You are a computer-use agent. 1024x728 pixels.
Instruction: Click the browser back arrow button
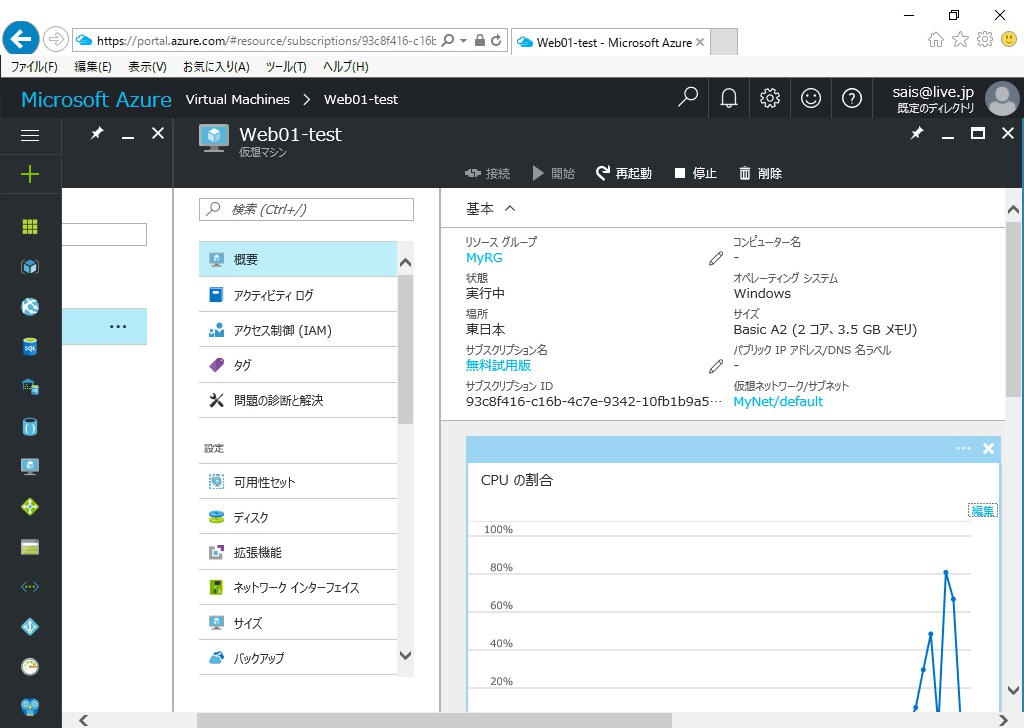click(21, 40)
